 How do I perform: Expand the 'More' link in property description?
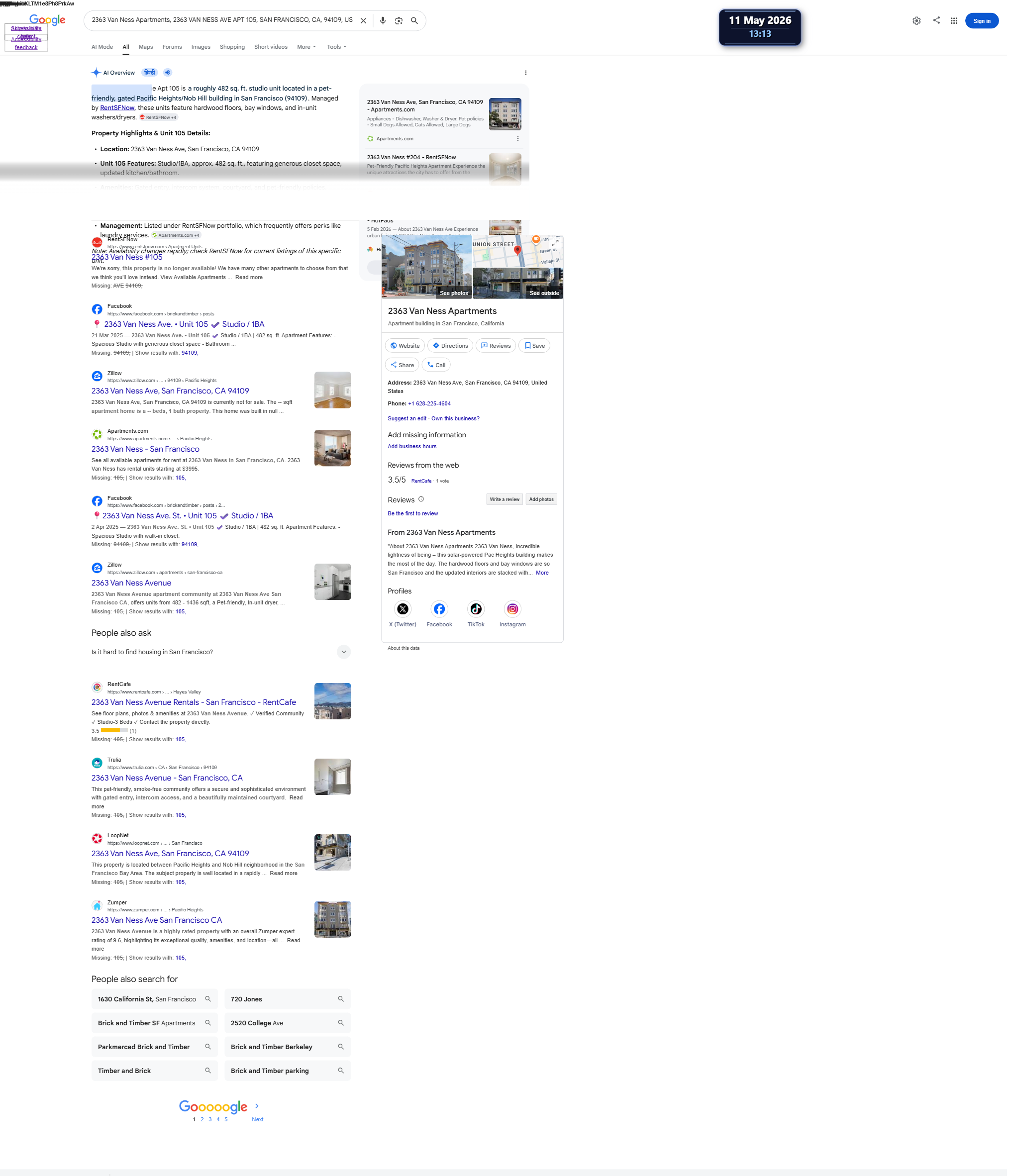[x=545, y=576]
